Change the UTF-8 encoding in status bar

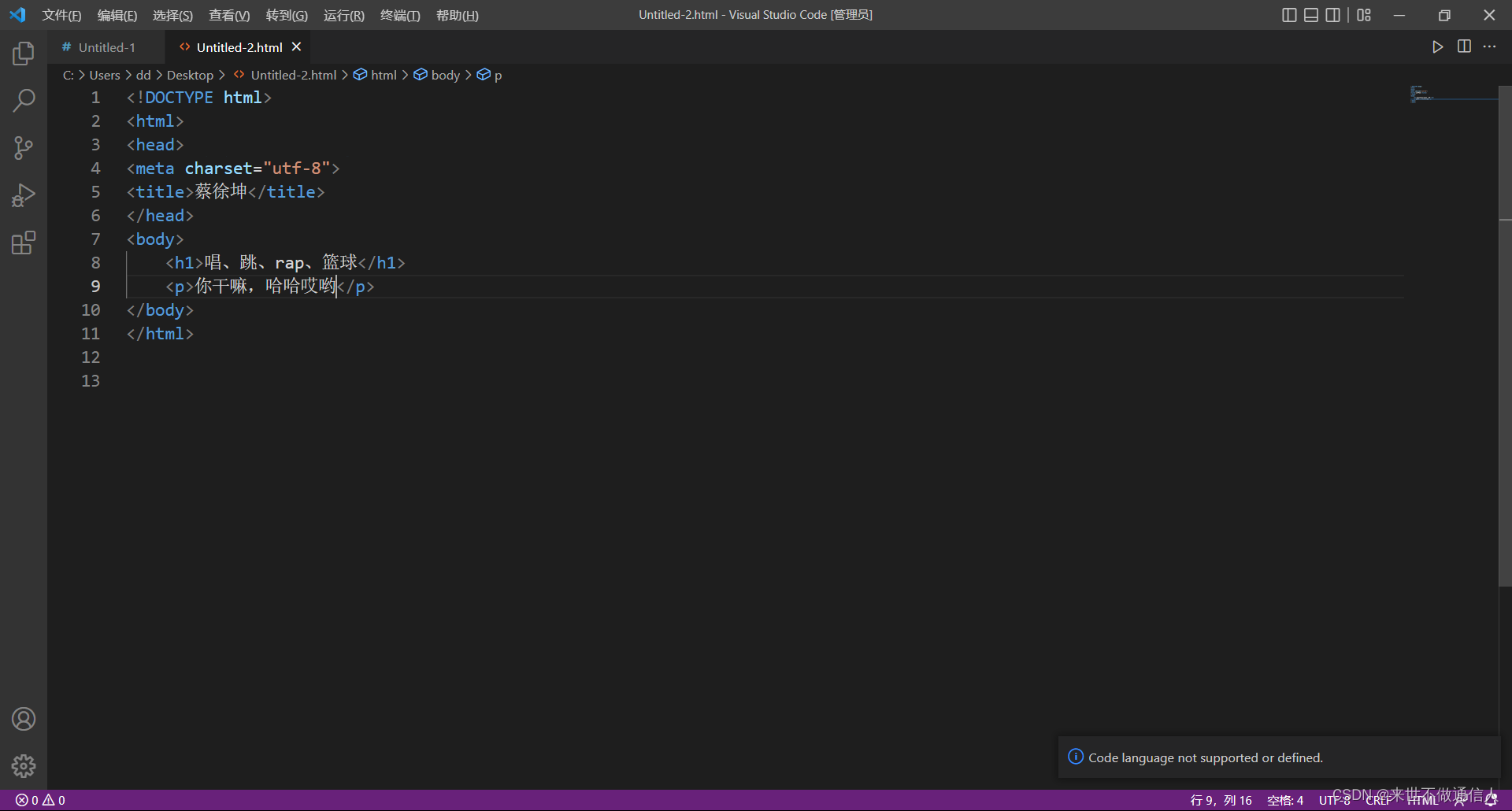(x=1335, y=800)
